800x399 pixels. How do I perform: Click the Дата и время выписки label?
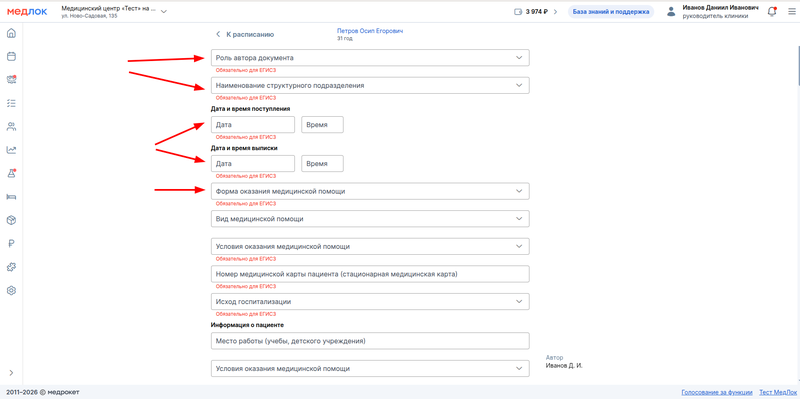(244, 148)
